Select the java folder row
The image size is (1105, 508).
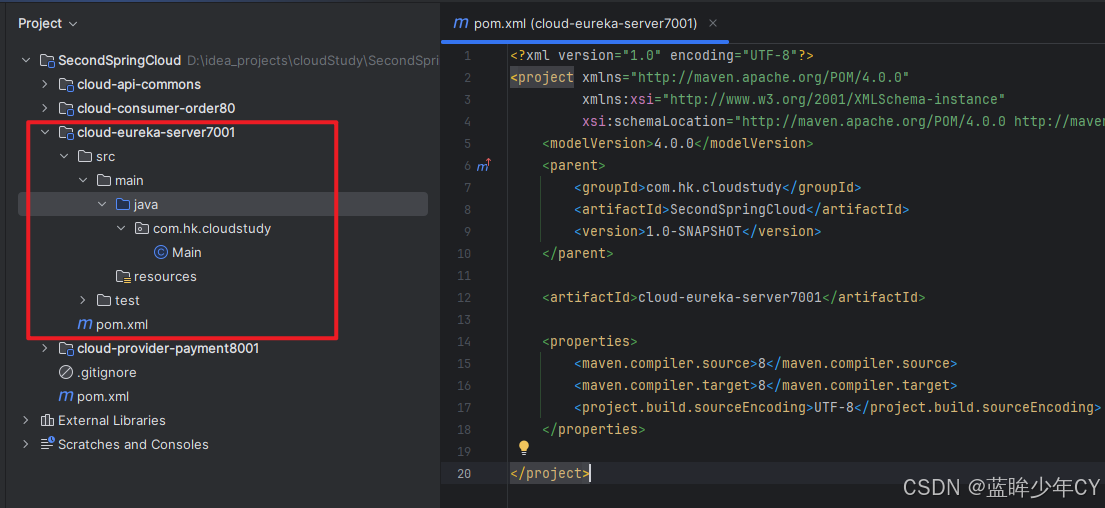point(223,204)
